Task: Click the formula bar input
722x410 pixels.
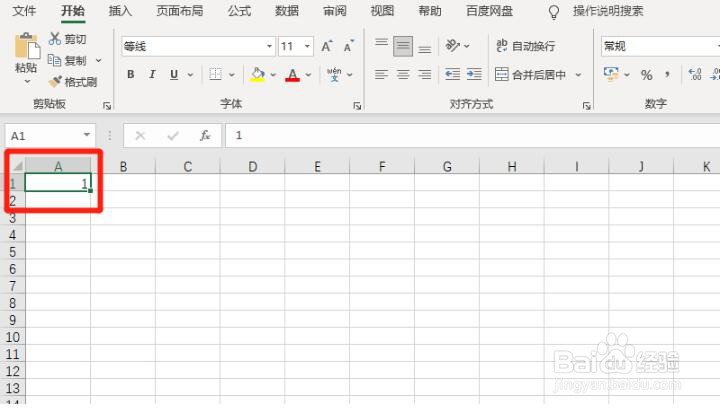Action: coord(473,135)
